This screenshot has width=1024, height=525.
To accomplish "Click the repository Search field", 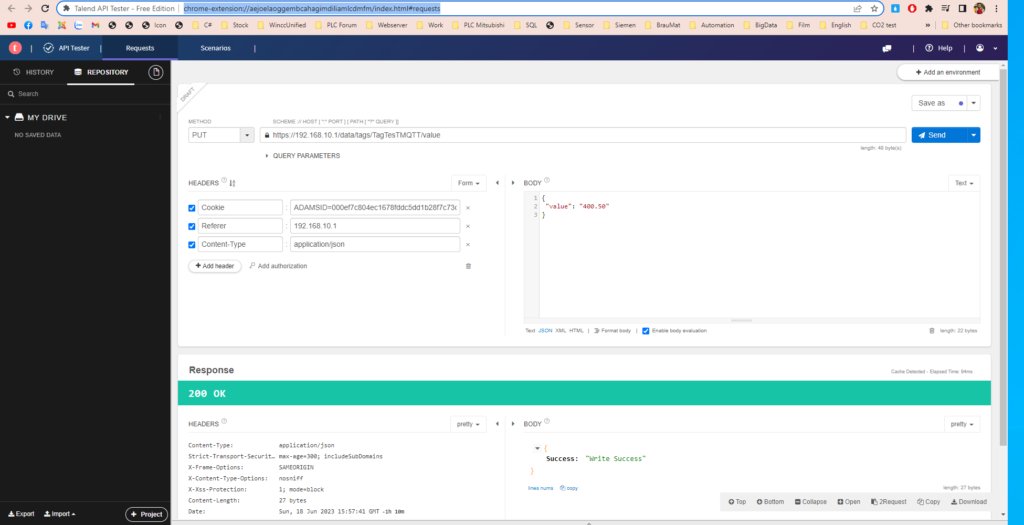I will (85, 94).
